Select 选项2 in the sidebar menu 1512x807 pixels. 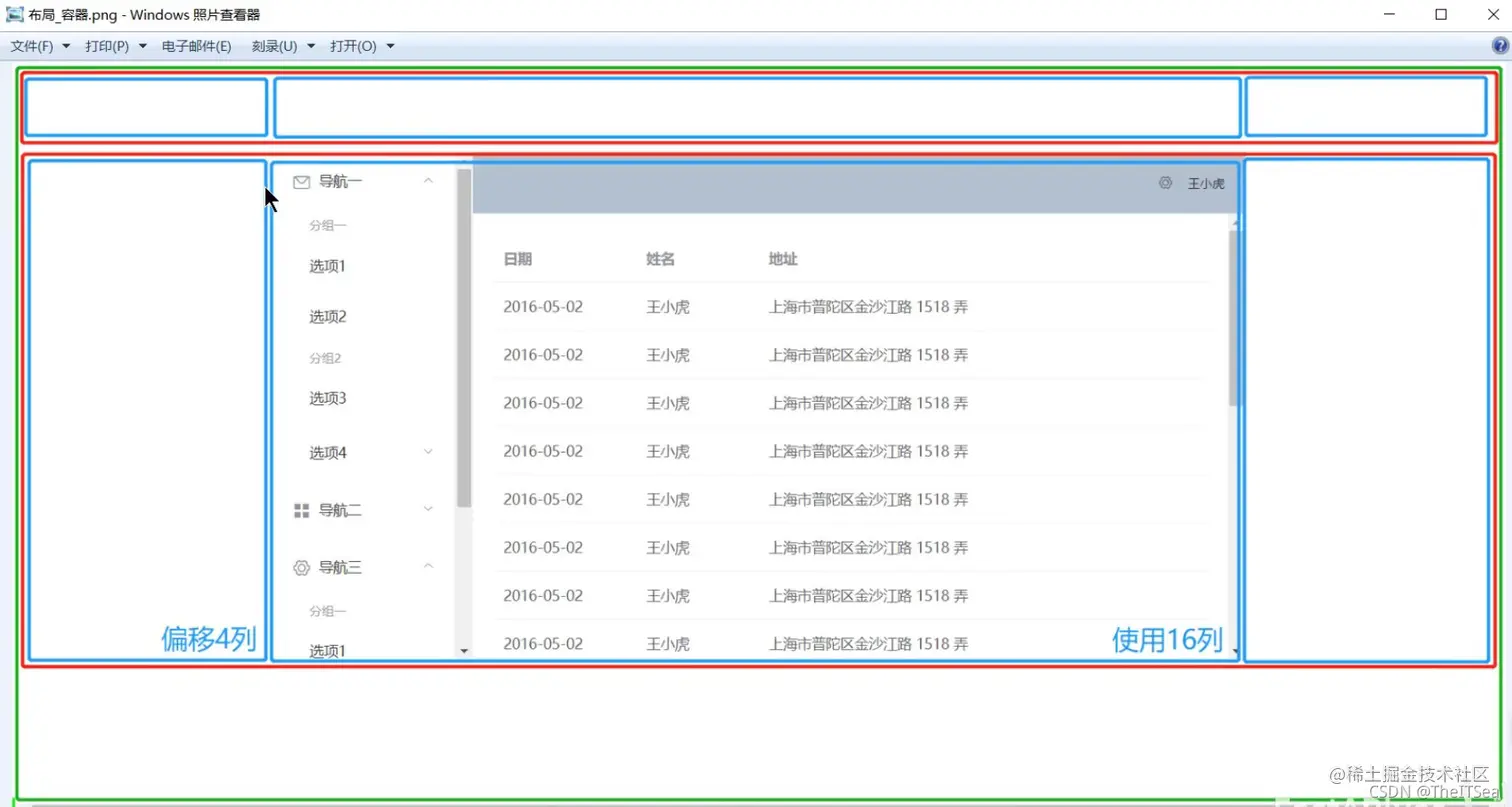click(x=327, y=316)
